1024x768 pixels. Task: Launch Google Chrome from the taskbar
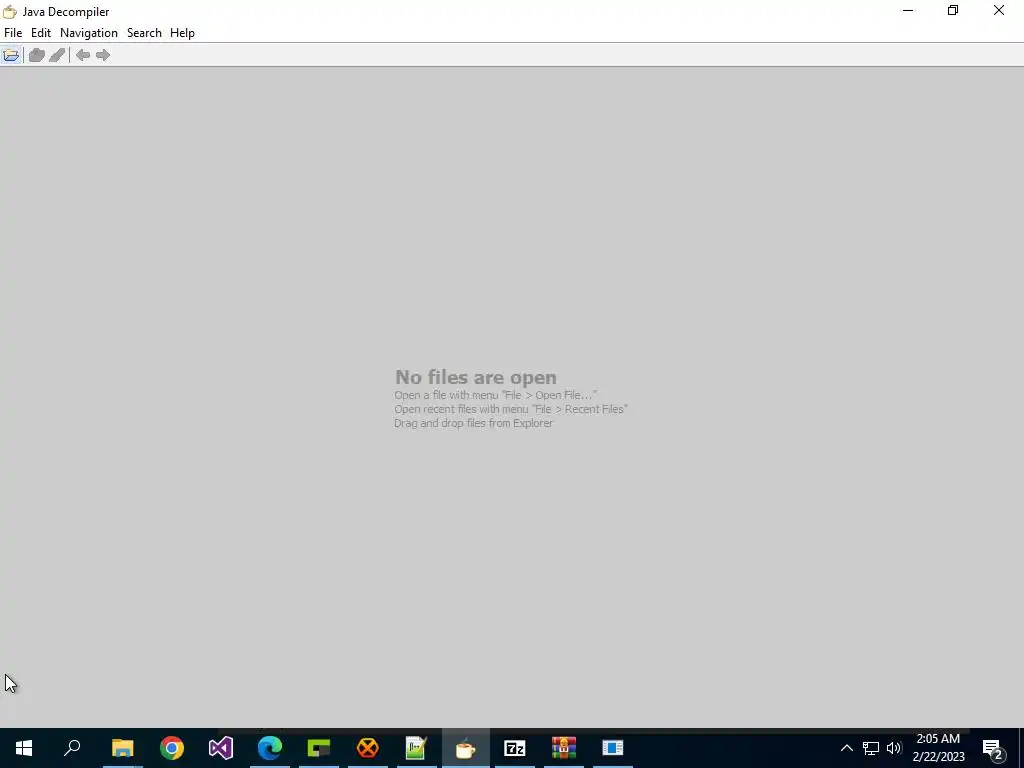(x=172, y=748)
